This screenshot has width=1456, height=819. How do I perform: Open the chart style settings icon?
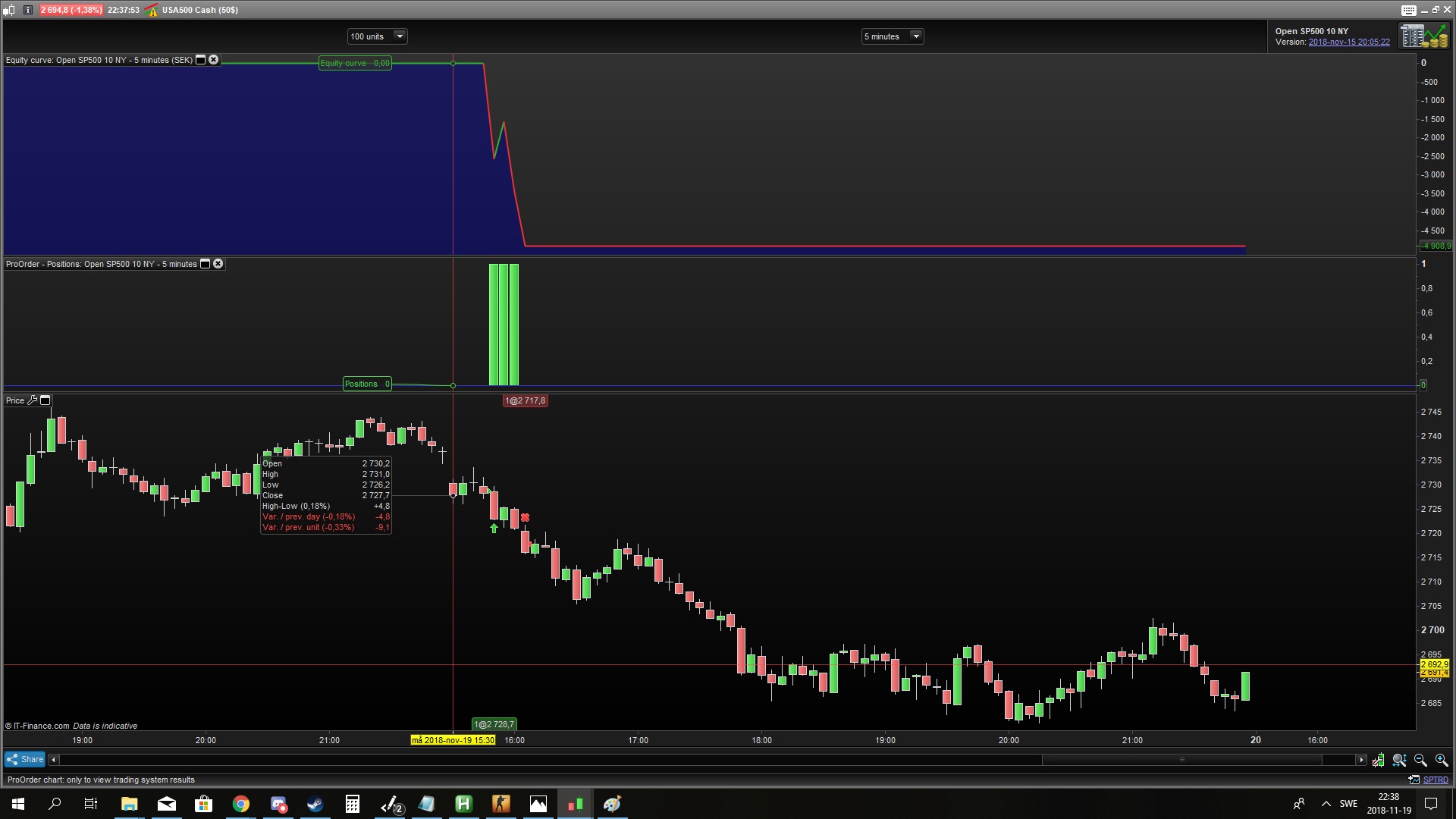click(x=1378, y=760)
